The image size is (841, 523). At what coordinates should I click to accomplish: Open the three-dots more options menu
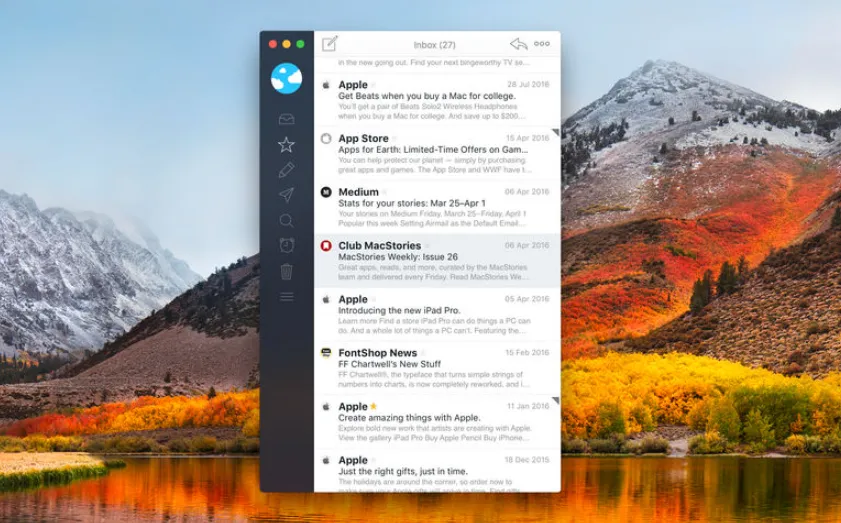click(x=542, y=44)
